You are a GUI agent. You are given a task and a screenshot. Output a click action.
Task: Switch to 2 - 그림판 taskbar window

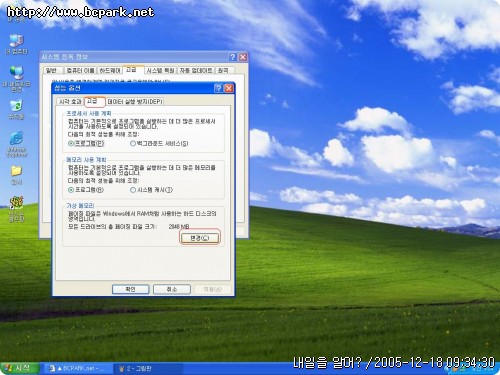[x=148, y=369]
